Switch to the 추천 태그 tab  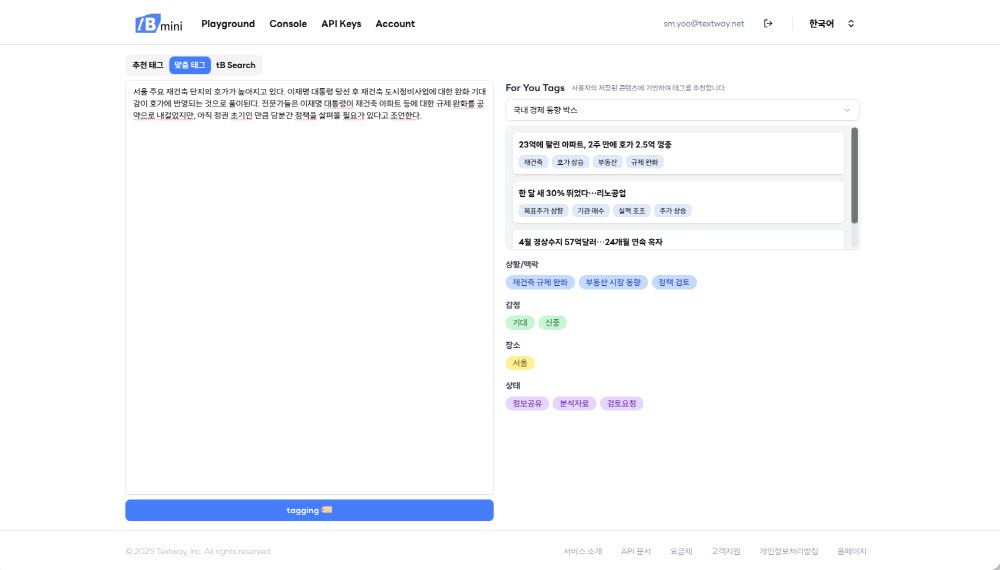pyautogui.click(x=147, y=65)
